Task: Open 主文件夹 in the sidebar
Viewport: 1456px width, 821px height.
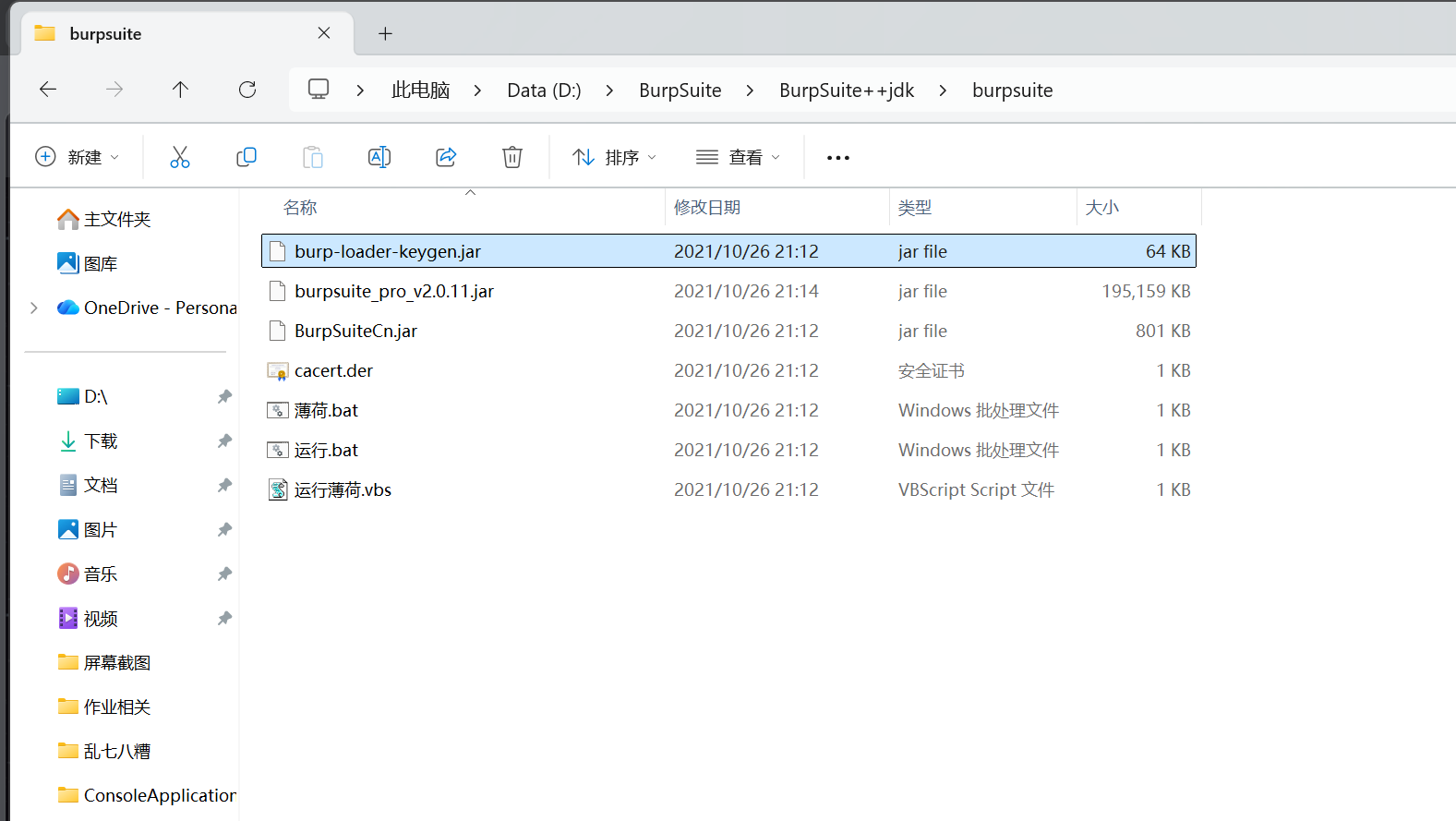Action: click(103, 219)
